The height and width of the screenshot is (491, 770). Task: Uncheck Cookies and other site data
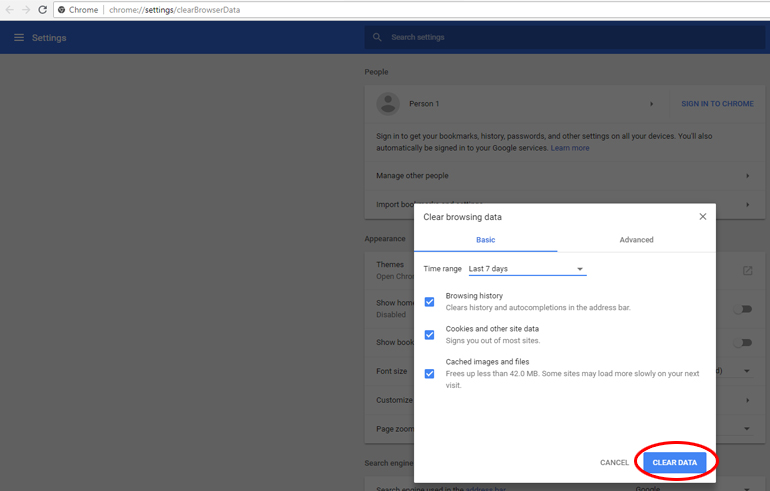tap(429, 335)
